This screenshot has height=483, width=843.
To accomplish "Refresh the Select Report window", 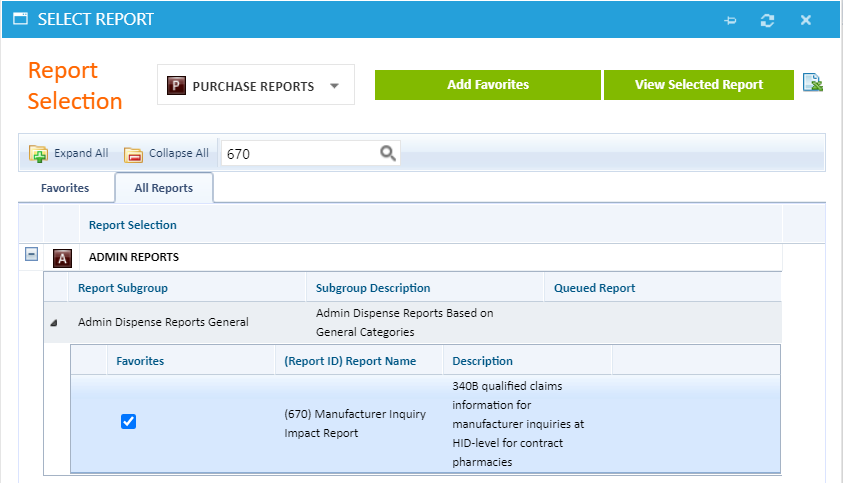I will (767, 20).
